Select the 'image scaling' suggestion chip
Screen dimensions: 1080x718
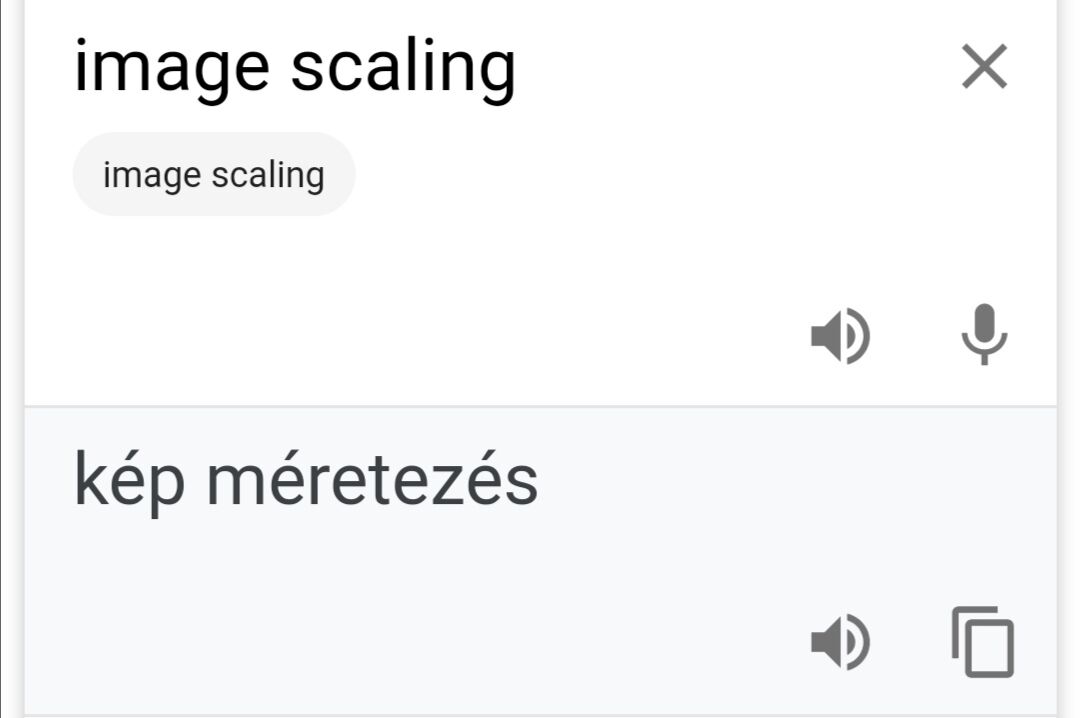pyautogui.click(x=214, y=174)
